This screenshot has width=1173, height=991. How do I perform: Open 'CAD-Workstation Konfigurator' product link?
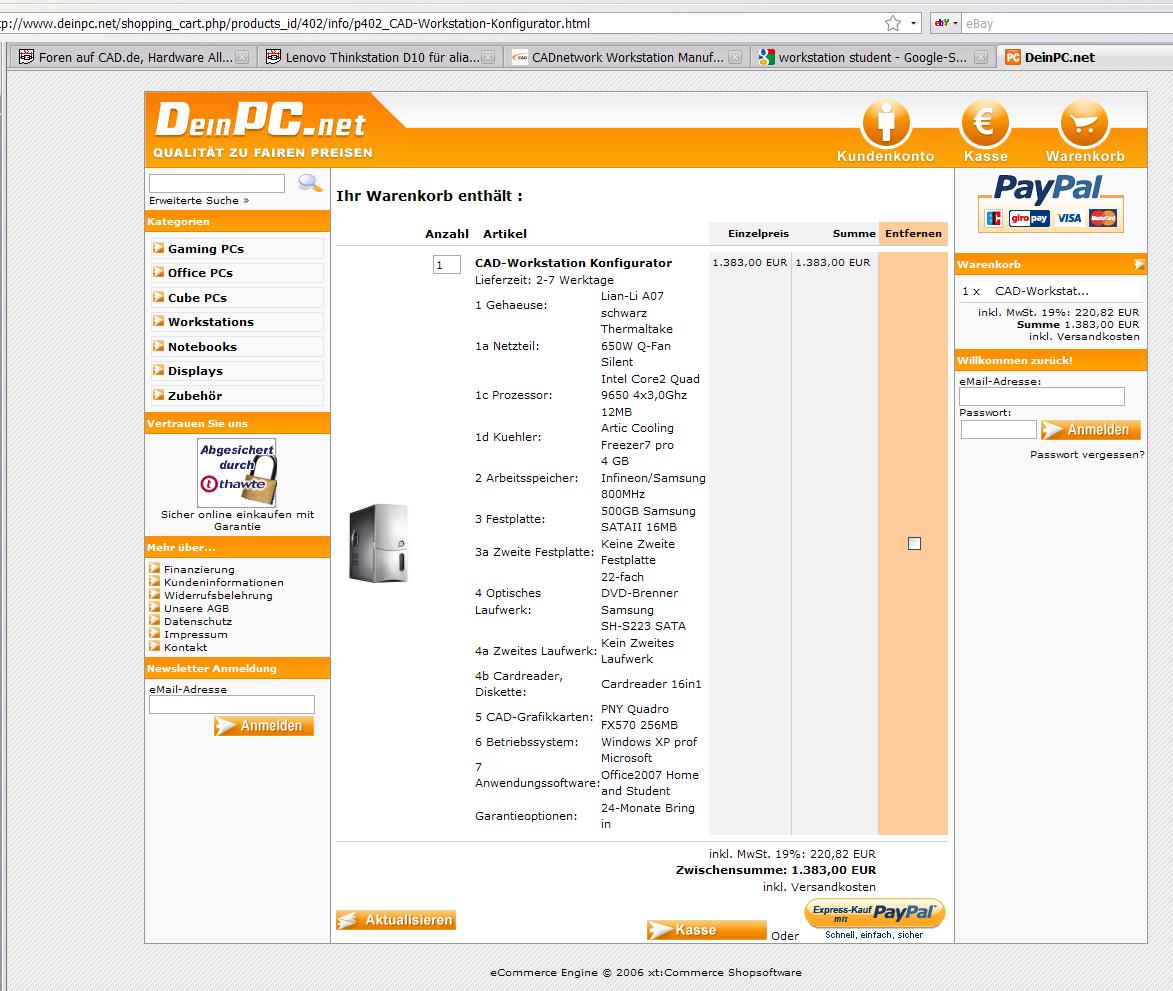tap(573, 263)
